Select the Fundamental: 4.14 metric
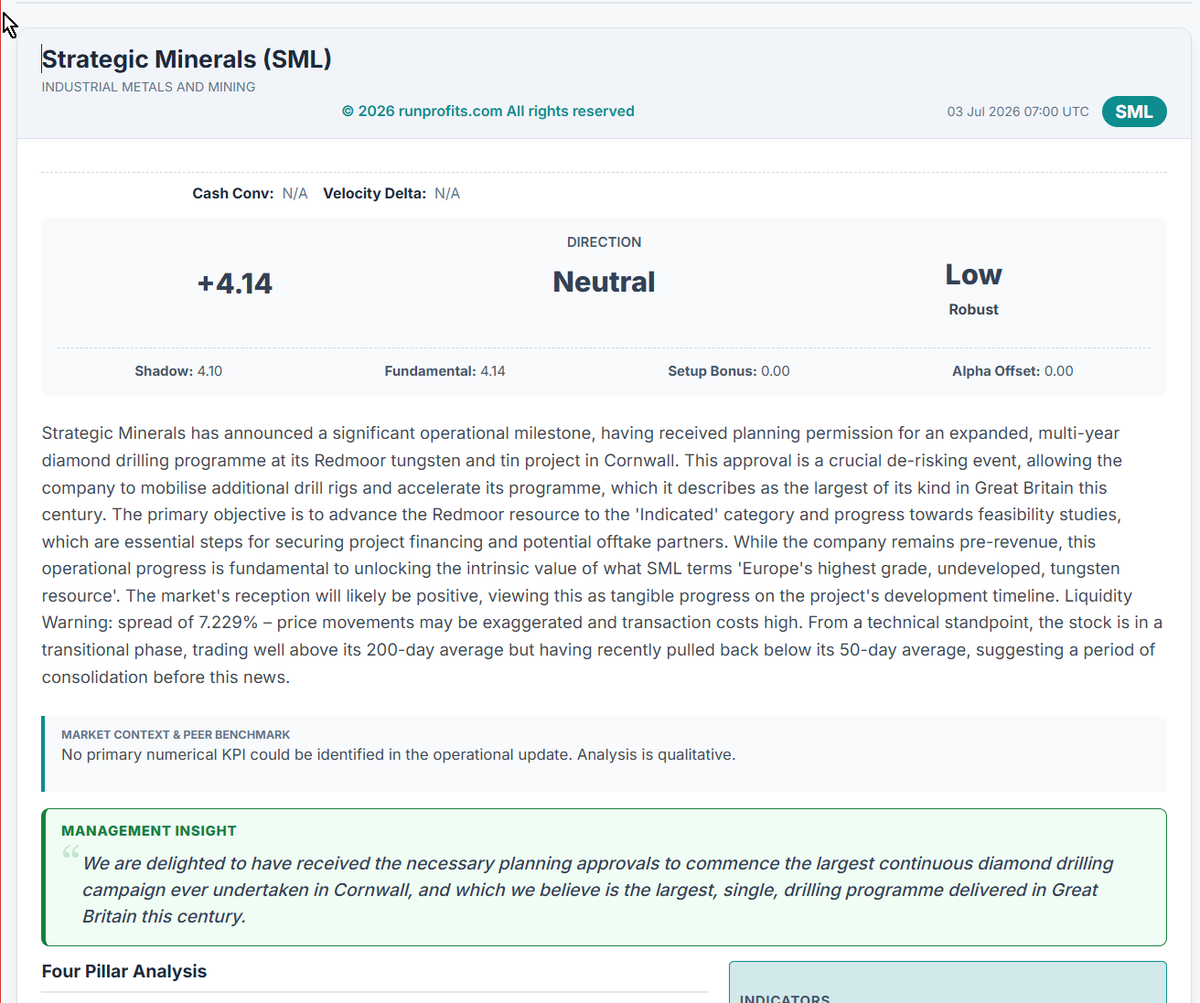Screen dimensions: 1200x1003 tap(445, 371)
